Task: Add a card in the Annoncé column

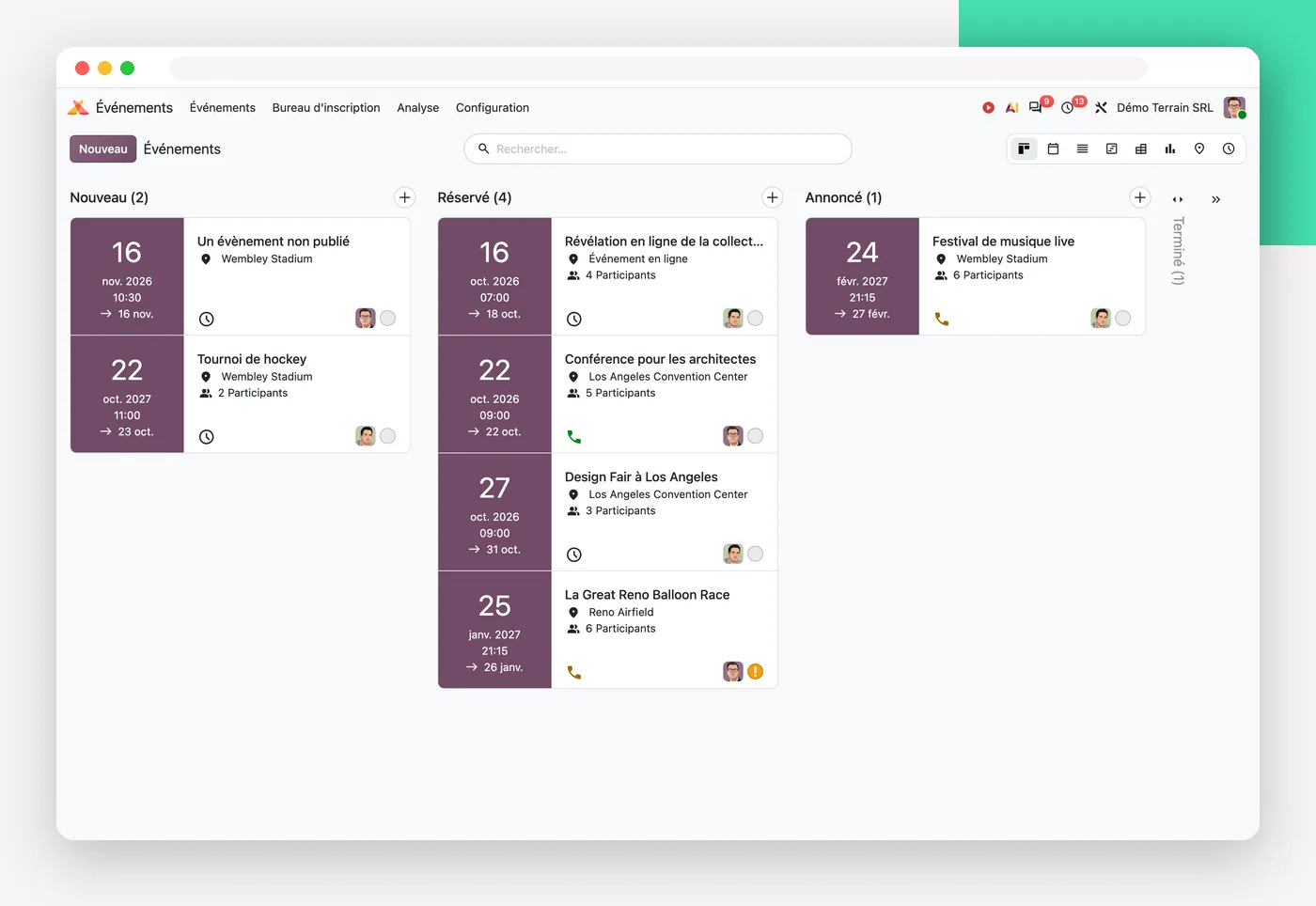Action: 1140,197
